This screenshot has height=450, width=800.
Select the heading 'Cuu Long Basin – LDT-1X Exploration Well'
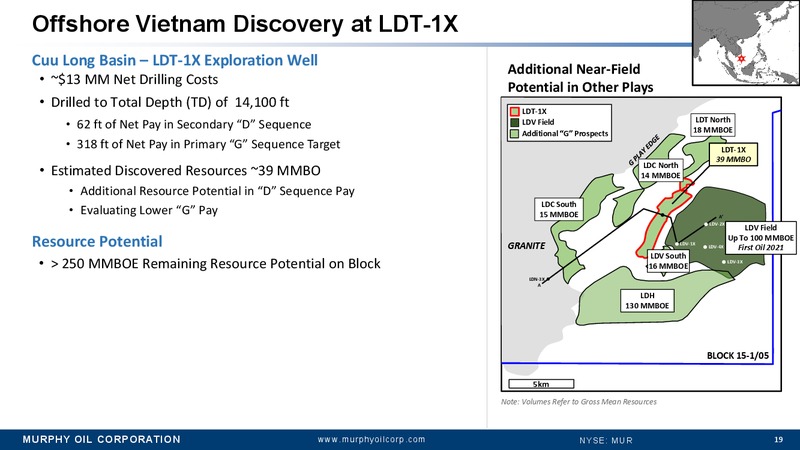(174, 60)
